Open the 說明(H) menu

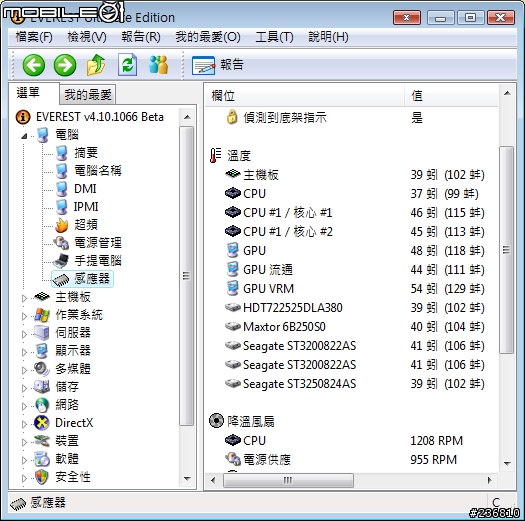[x=328, y=37]
